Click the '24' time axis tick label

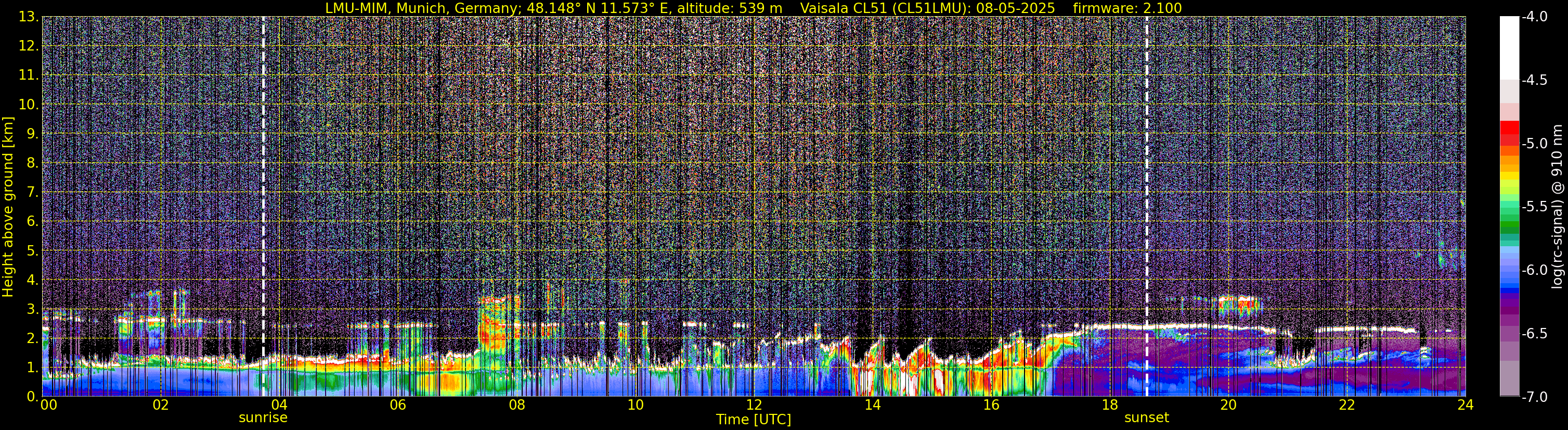pos(1465,405)
